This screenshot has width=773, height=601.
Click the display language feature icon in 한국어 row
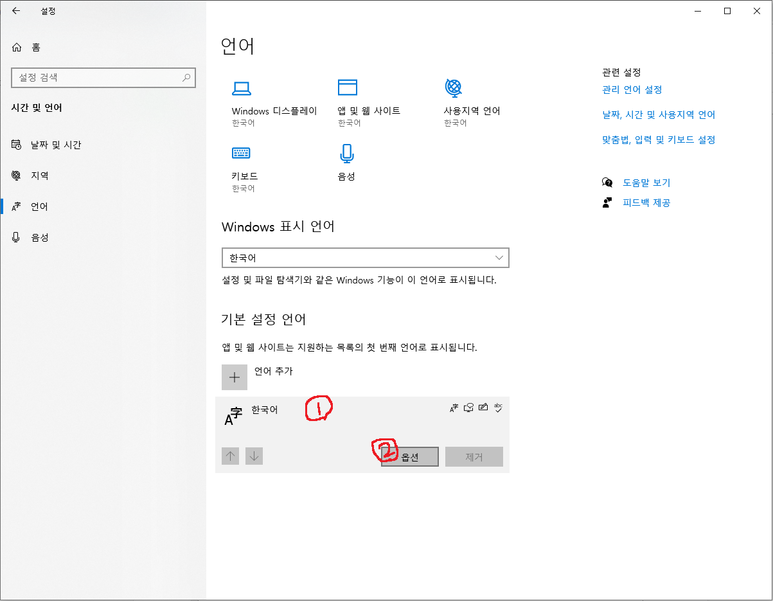(454, 408)
